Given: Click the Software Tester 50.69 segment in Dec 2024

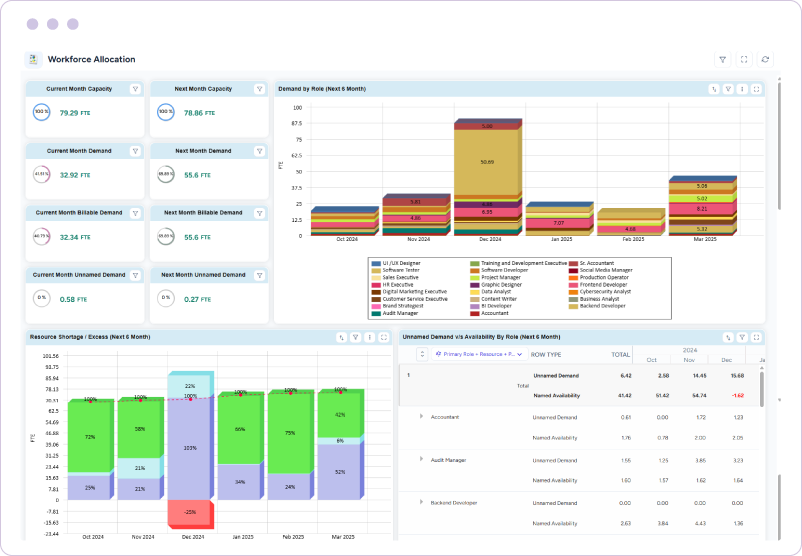Looking at the screenshot, I should point(487,162).
